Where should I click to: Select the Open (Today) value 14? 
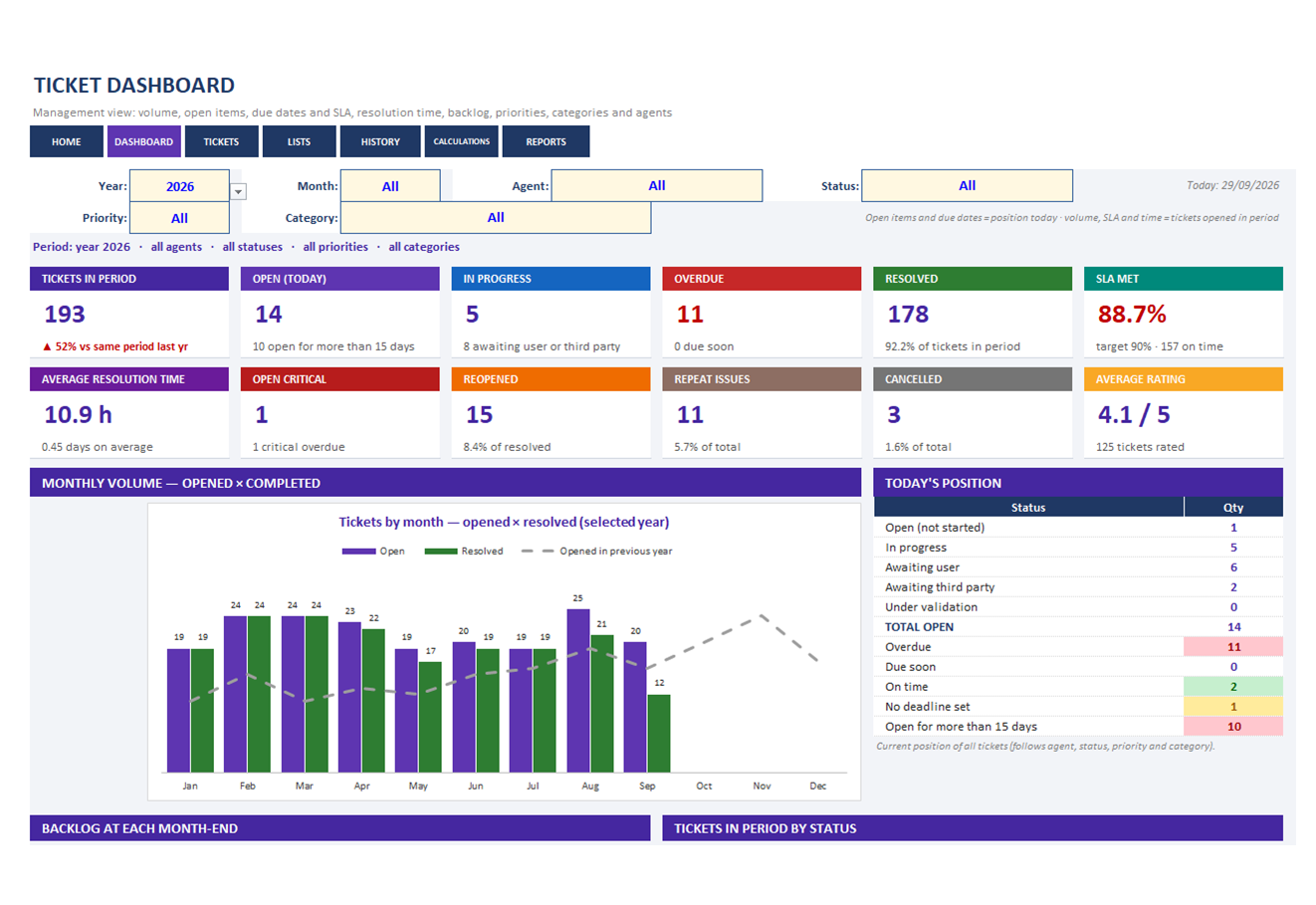(x=269, y=315)
